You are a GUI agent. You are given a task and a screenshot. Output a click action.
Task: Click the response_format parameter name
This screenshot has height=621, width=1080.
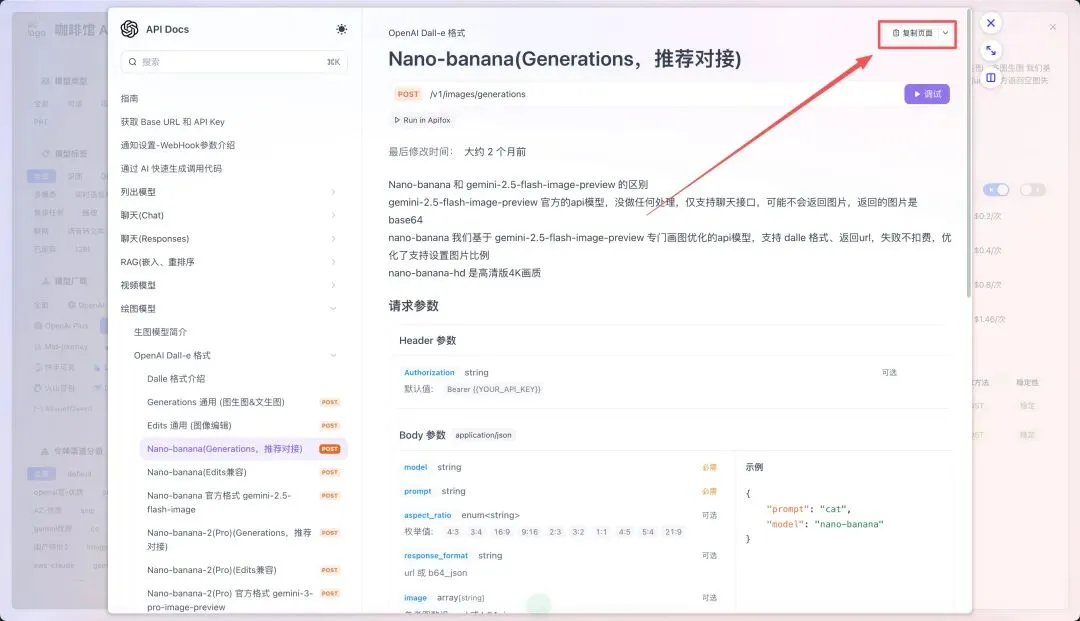[x=436, y=556]
